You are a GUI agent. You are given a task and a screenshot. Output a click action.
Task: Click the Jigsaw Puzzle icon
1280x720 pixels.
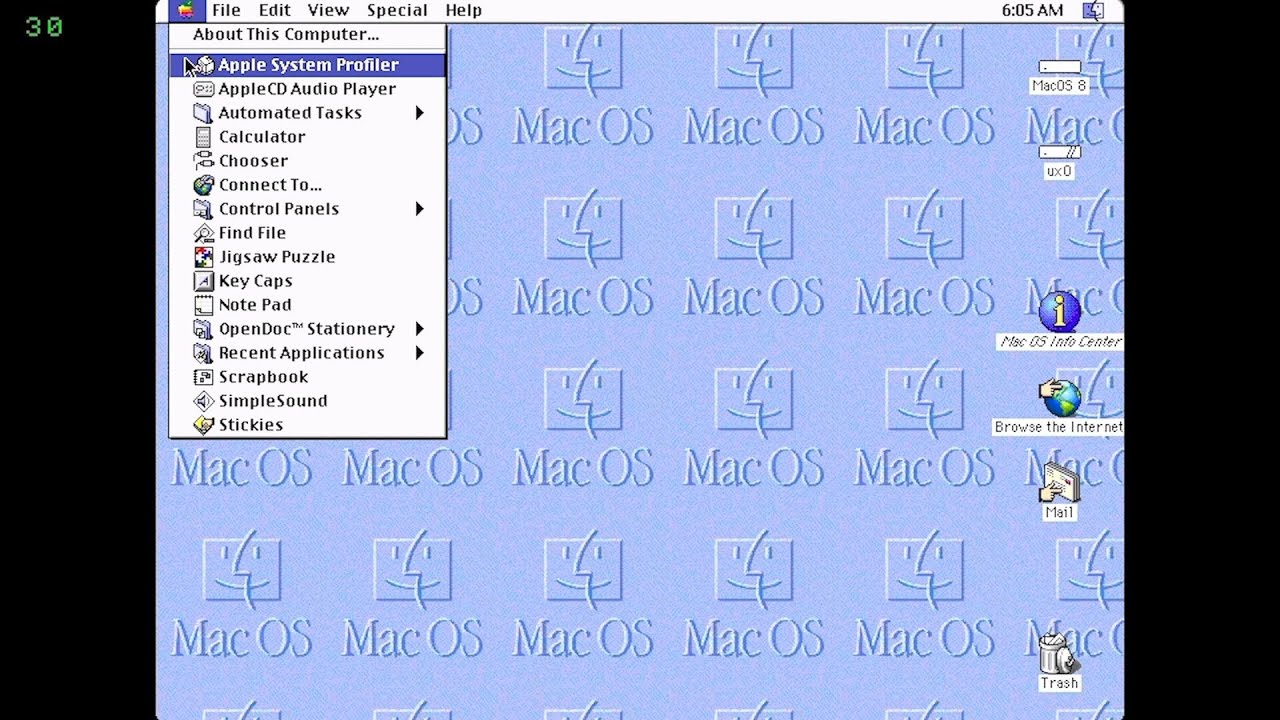click(x=203, y=257)
